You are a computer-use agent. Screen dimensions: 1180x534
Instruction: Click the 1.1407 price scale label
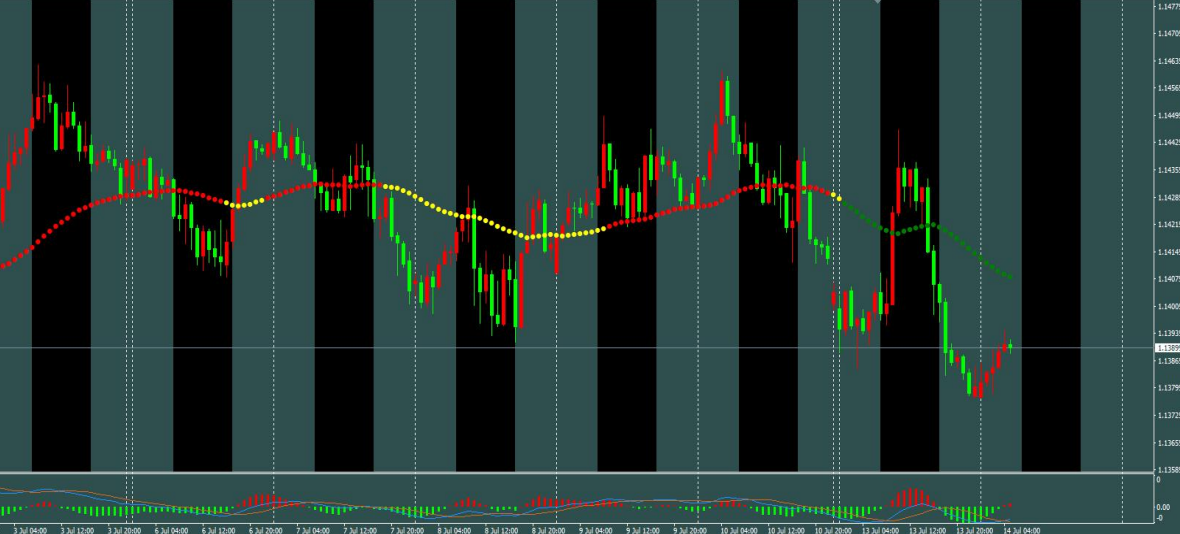[1169, 280]
